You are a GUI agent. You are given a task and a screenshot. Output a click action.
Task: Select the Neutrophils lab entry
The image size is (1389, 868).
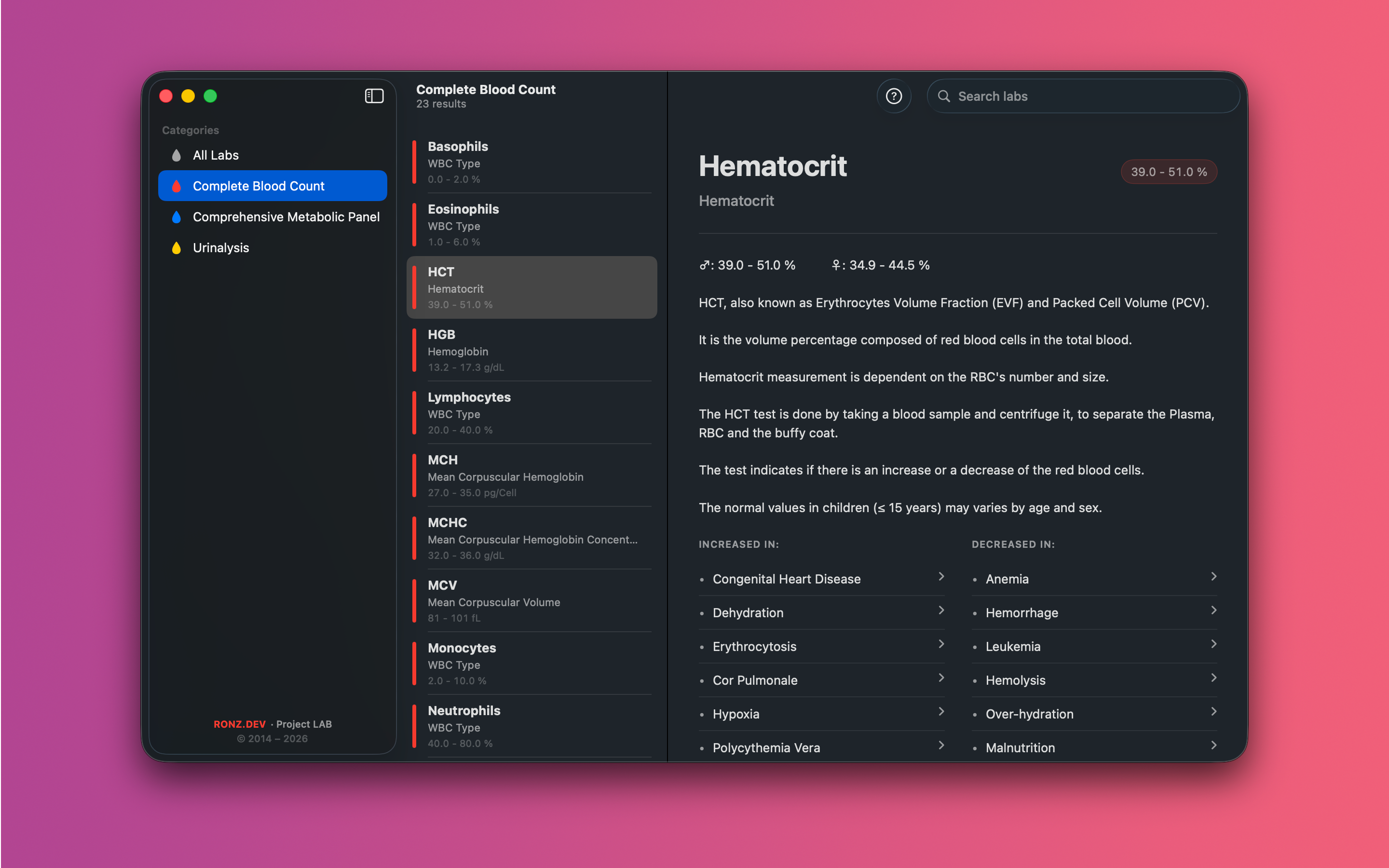tap(531, 726)
